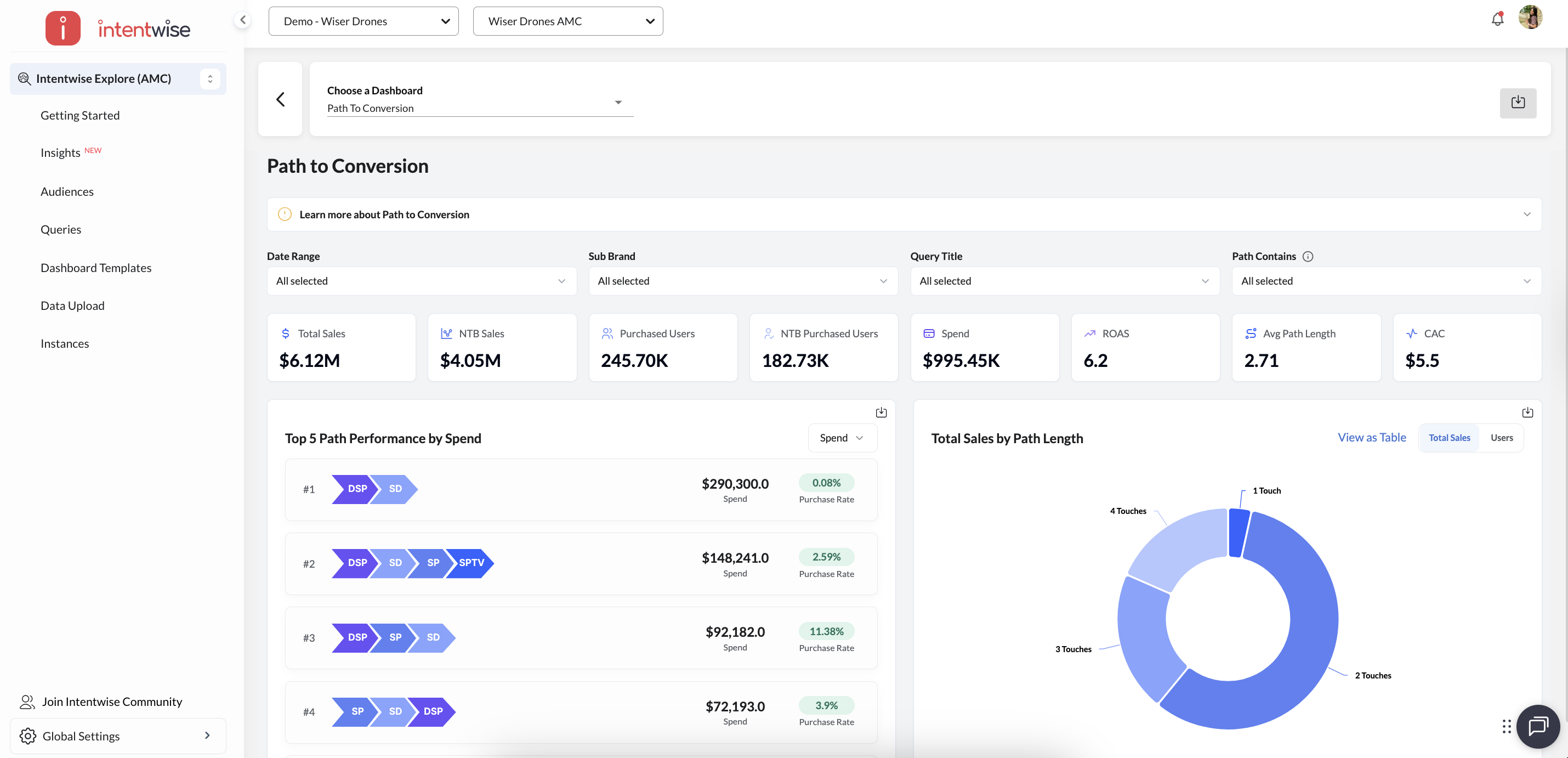This screenshot has height=758, width=1568.
Task: Expand the Date Range filter dropdown
Action: (421, 281)
